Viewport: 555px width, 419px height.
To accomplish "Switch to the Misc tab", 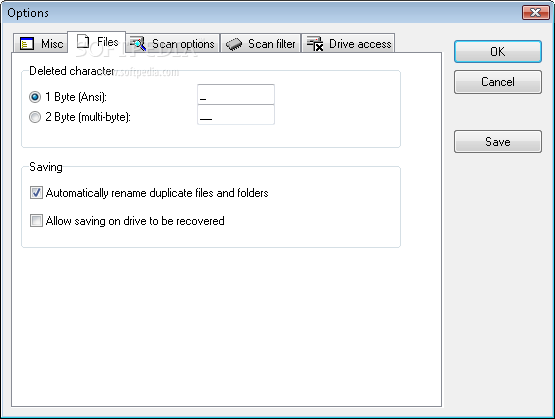I will [40, 44].
